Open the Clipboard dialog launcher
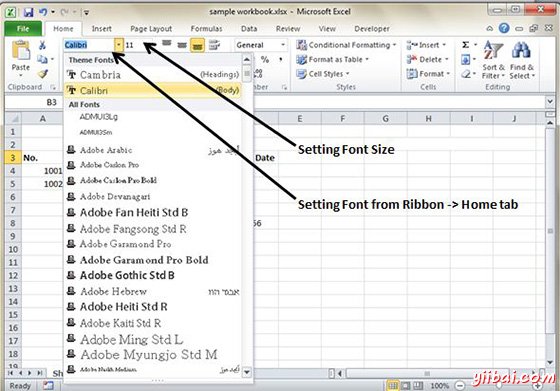The height and width of the screenshot is (391, 560). (x=53, y=87)
